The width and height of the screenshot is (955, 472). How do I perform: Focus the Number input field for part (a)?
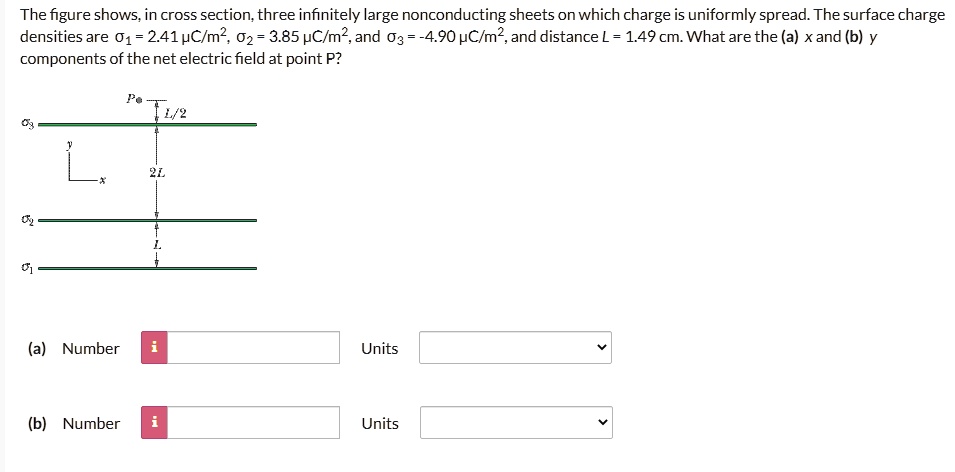tap(261, 348)
